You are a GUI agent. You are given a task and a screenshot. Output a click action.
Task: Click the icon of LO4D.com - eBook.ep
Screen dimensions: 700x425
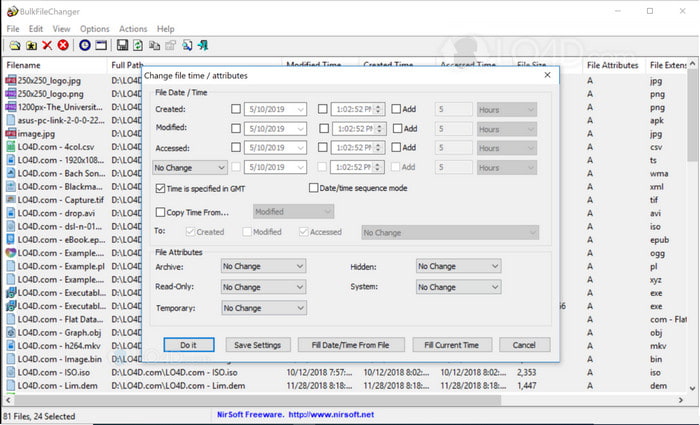(x=11, y=240)
